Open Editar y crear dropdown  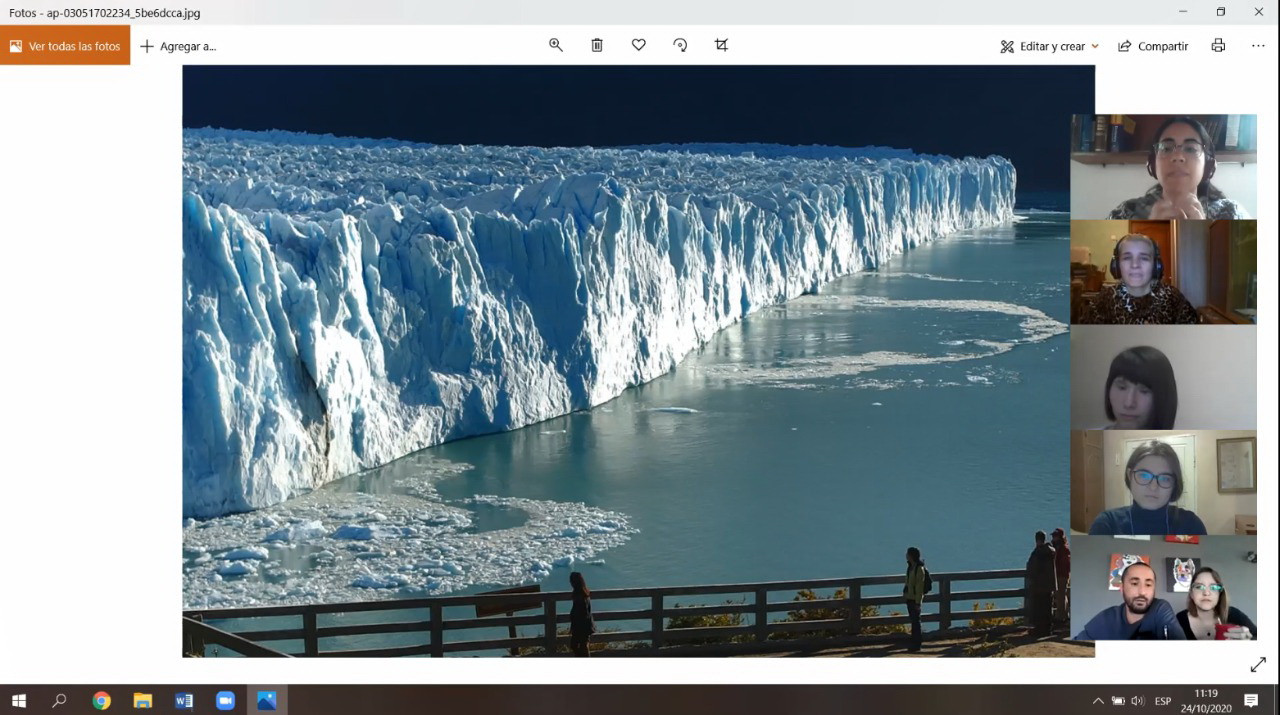1050,46
